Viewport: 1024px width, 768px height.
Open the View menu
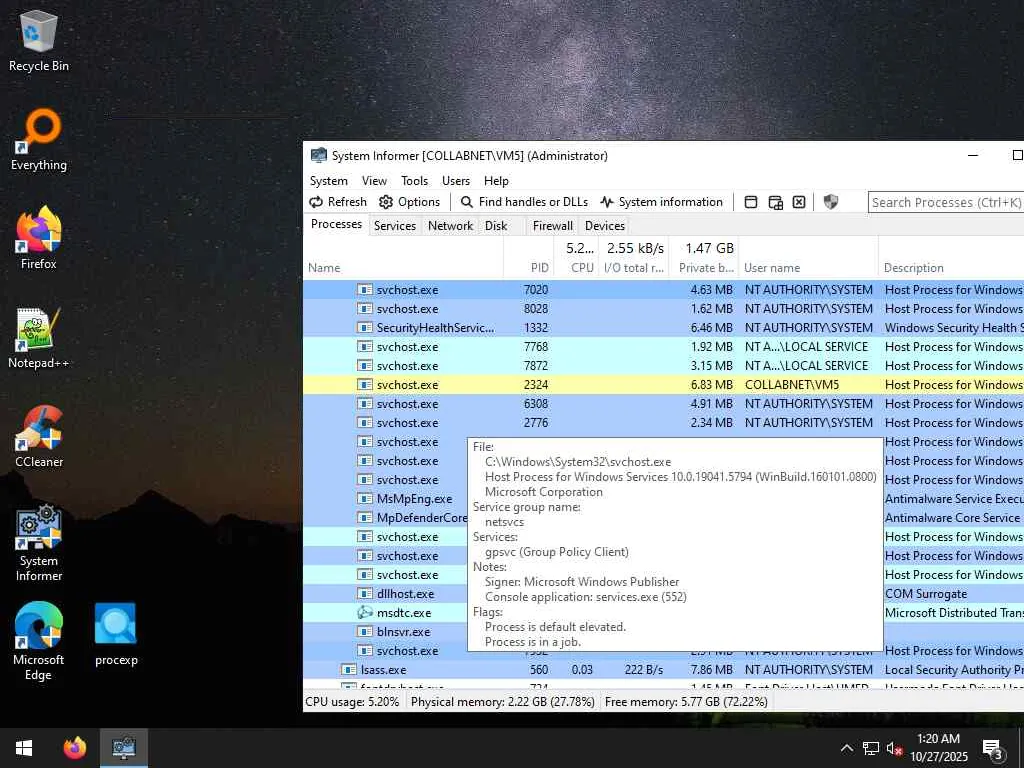[374, 181]
